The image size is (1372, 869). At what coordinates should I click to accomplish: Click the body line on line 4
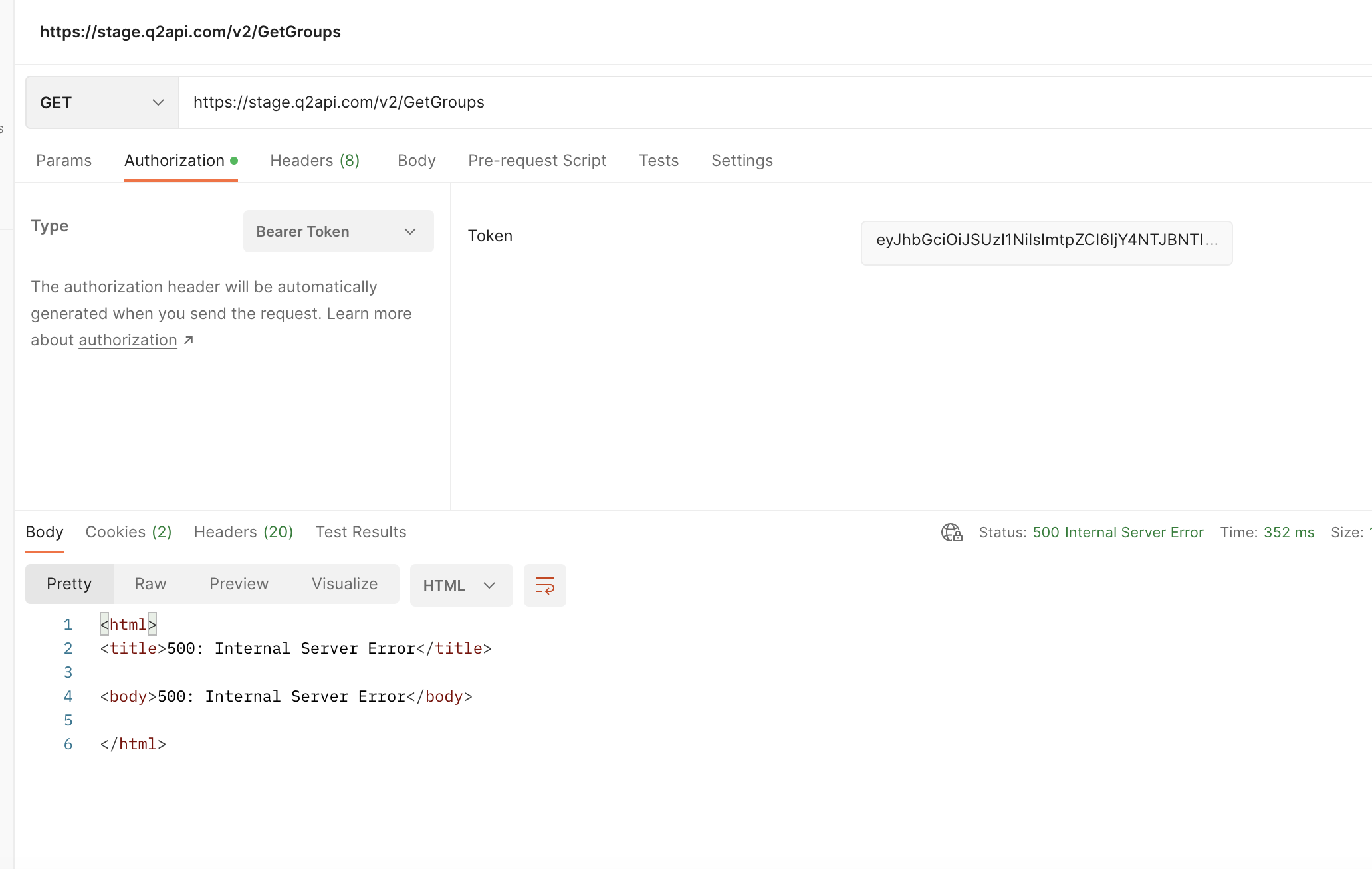tap(286, 696)
